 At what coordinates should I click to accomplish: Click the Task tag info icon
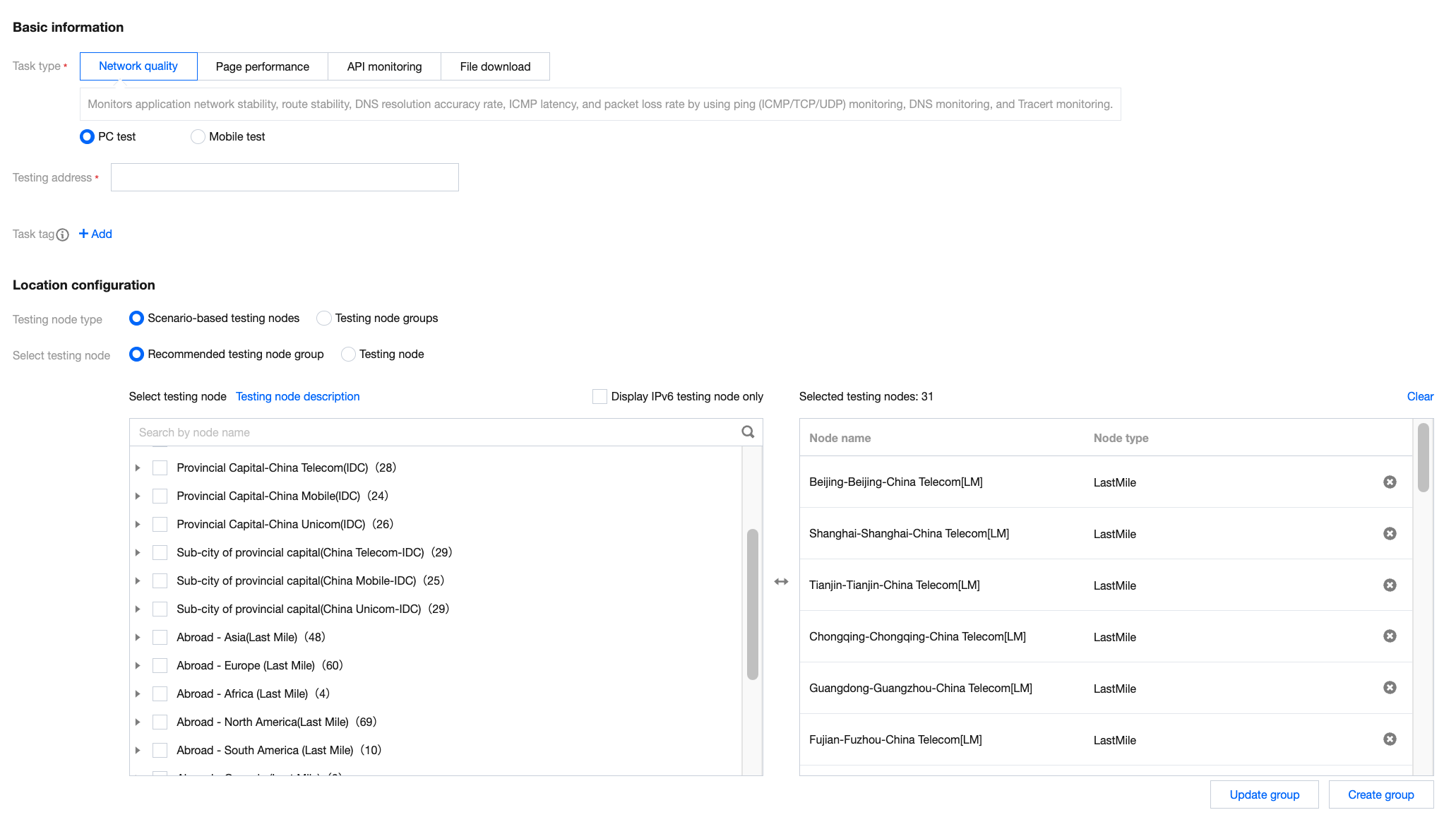pos(63,234)
